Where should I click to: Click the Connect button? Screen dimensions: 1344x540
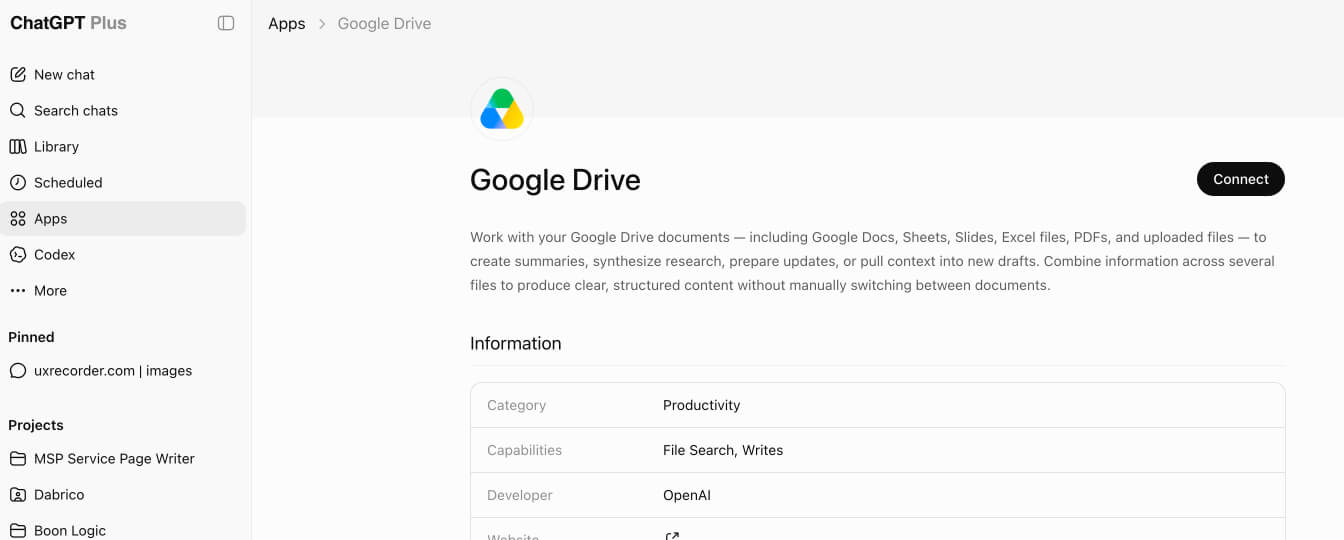1240,179
